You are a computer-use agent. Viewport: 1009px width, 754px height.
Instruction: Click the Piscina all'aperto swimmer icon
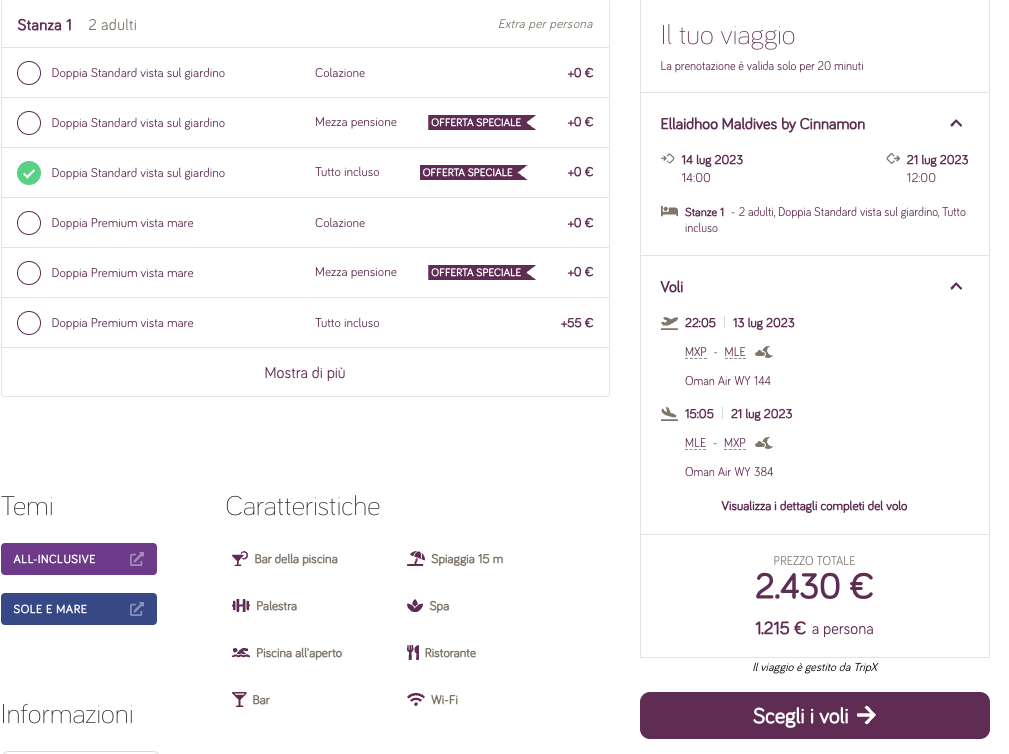240,653
